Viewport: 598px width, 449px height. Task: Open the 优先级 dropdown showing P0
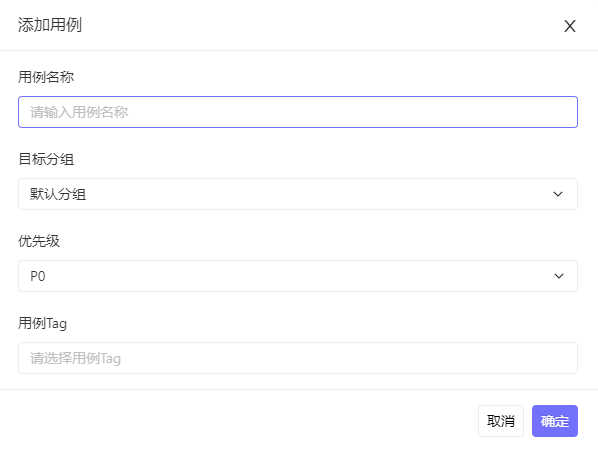pyautogui.click(x=298, y=276)
